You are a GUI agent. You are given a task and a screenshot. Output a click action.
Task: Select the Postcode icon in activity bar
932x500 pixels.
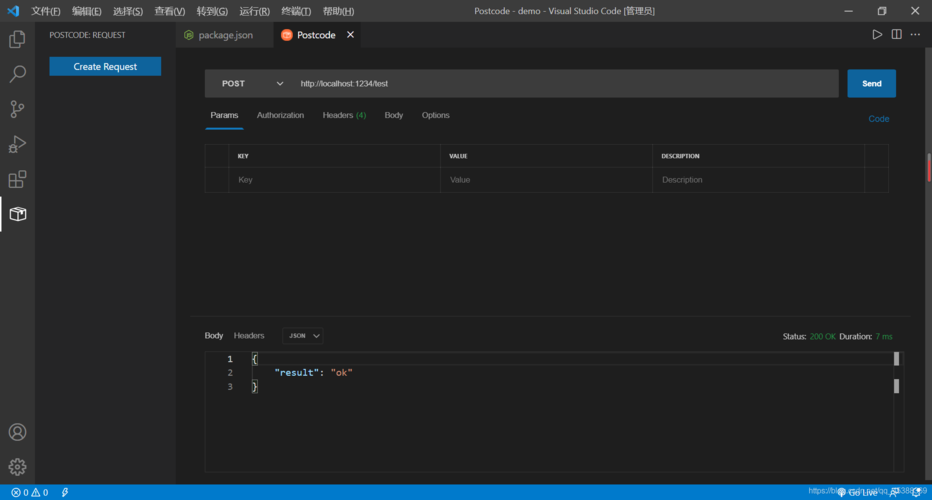point(17,214)
